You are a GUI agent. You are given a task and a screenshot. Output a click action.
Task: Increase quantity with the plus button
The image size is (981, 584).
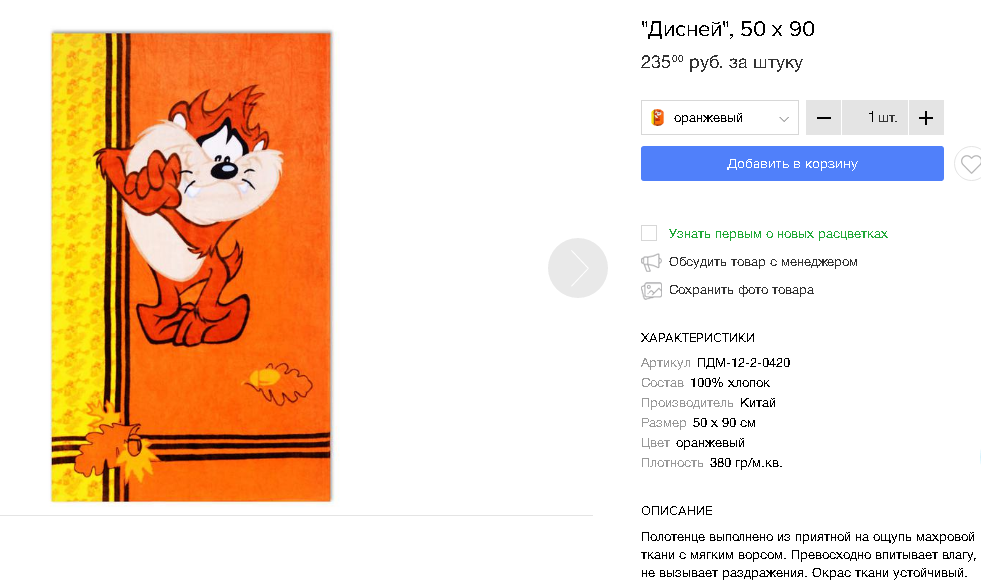click(926, 118)
